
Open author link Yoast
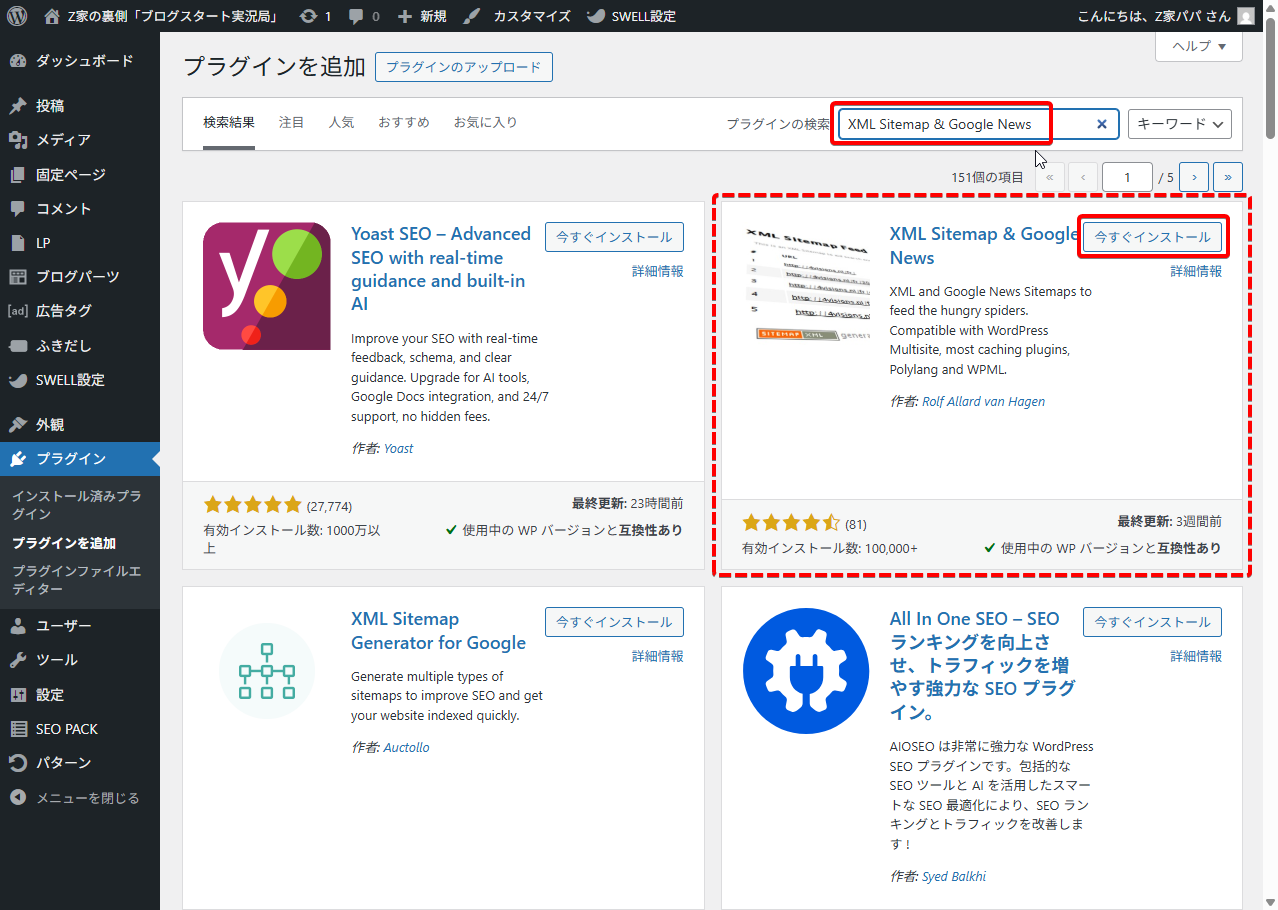398,448
